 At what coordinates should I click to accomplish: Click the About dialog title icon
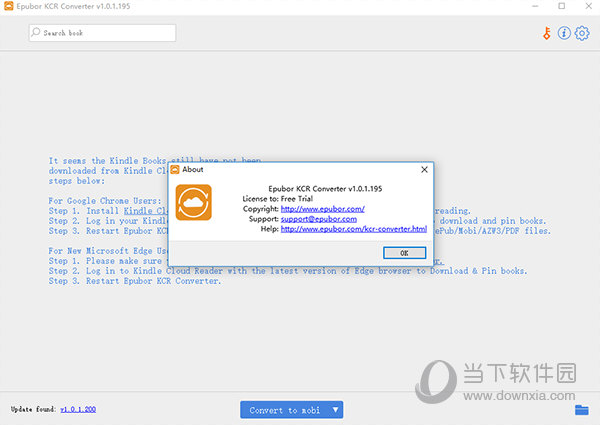coord(175,169)
